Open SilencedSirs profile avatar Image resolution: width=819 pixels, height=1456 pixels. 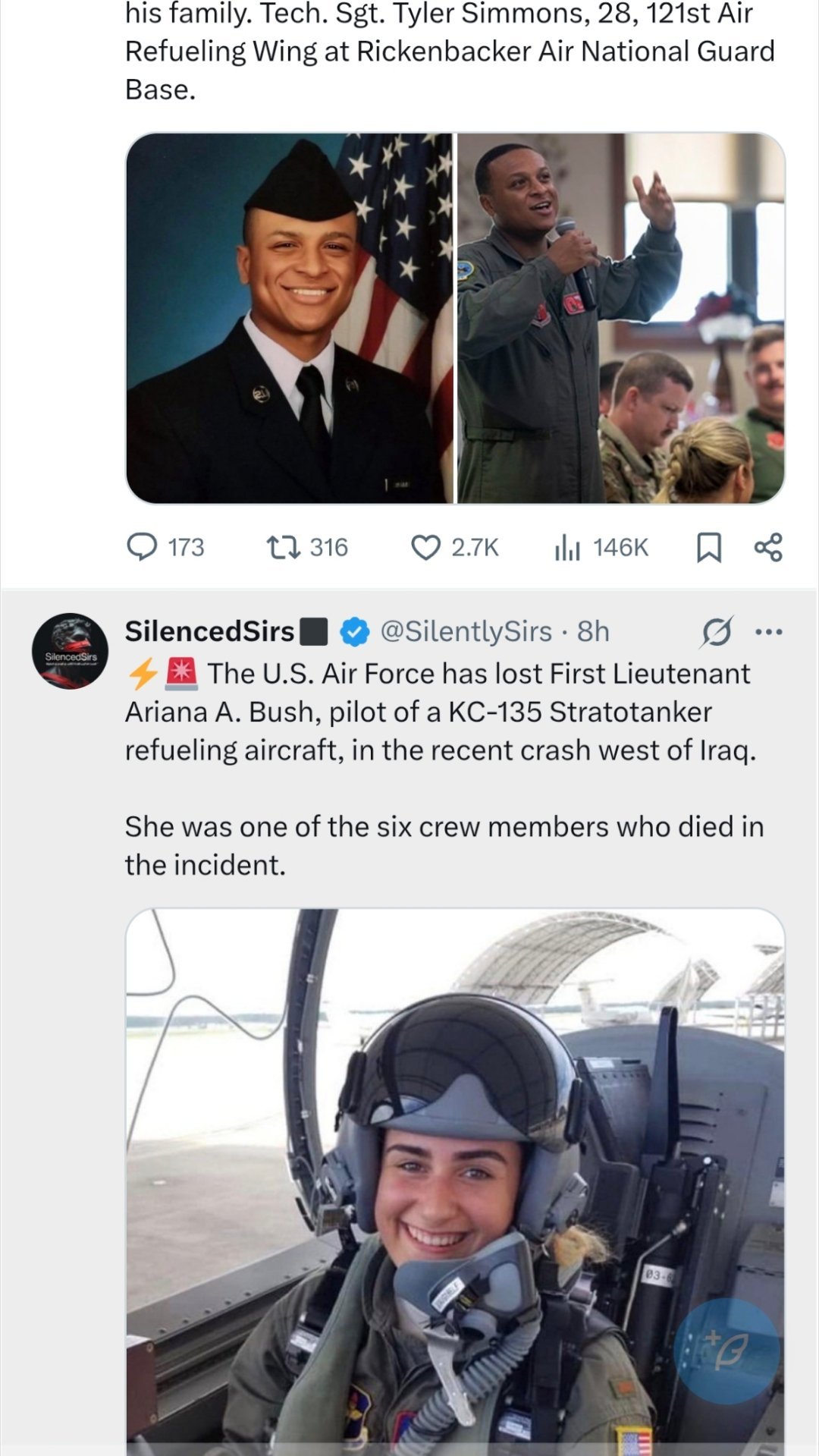tap(70, 651)
